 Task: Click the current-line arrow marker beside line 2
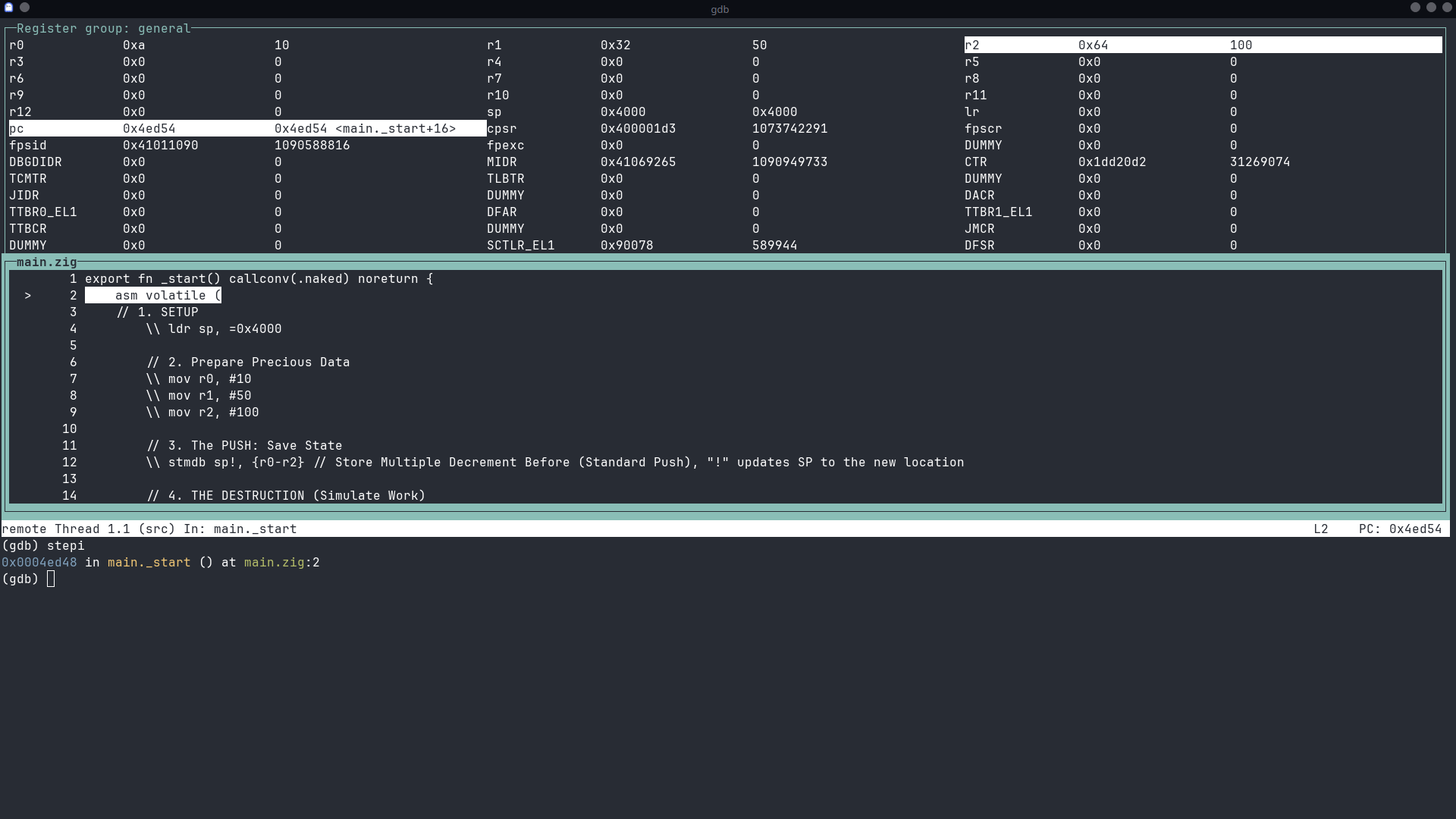click(28, 295)
